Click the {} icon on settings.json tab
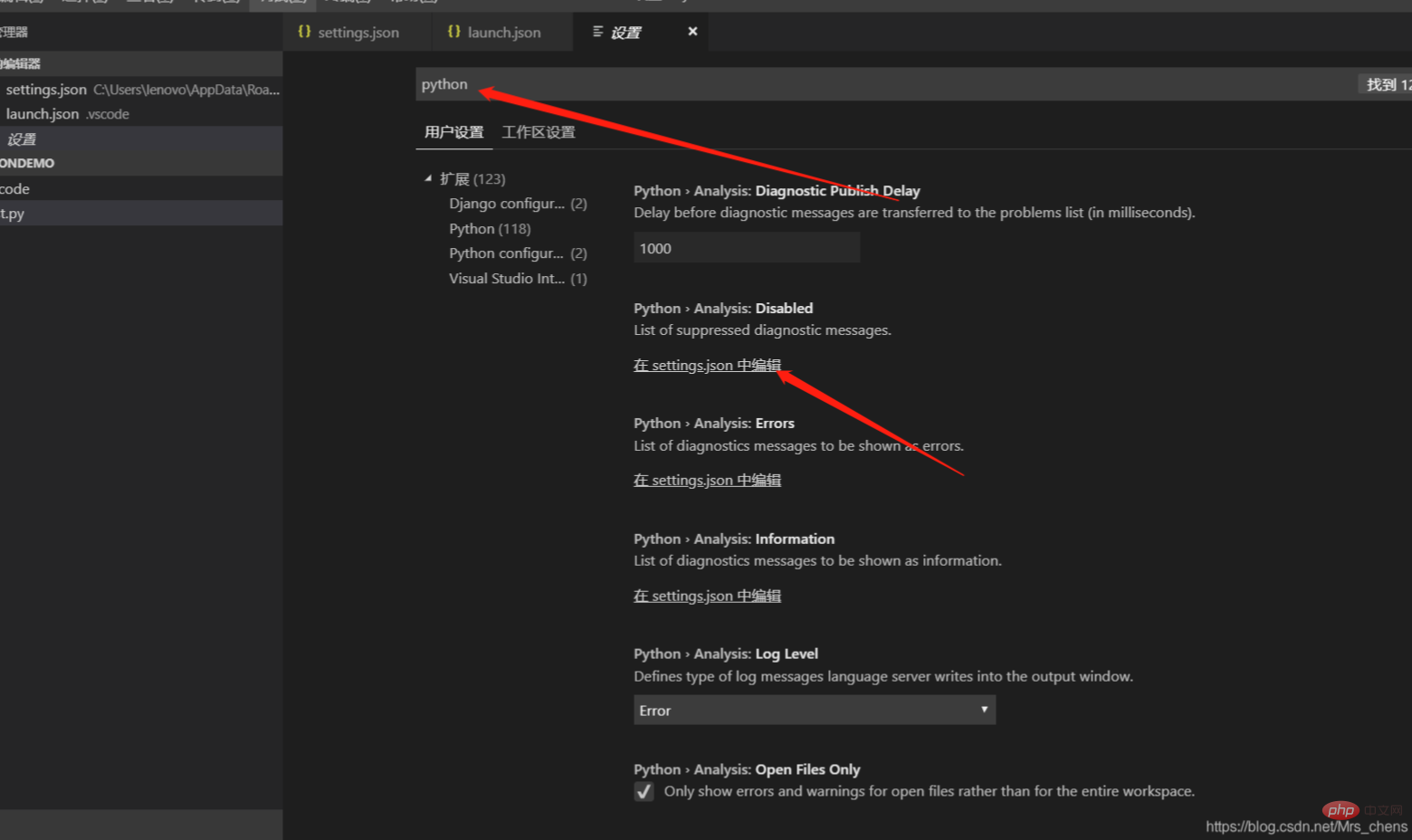The image size is (1412, 840). click(x=305, y=32)
